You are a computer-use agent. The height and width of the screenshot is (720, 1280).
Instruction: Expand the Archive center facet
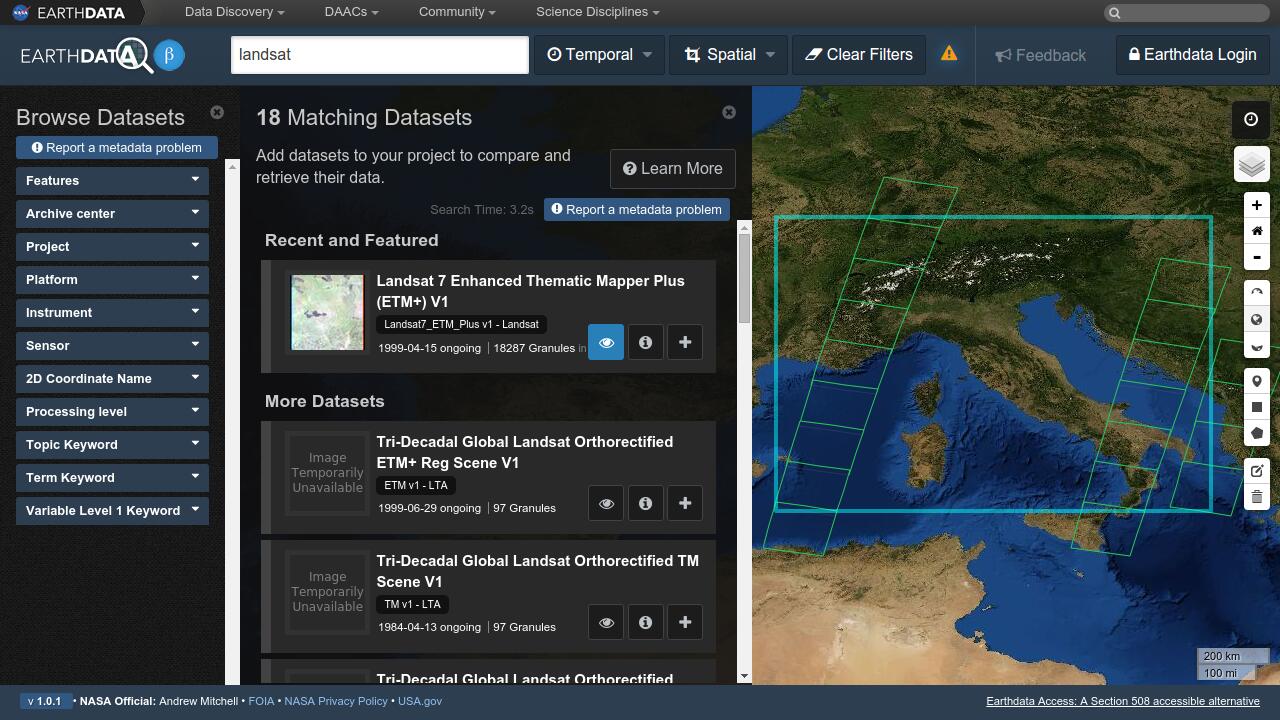[112, 213]
